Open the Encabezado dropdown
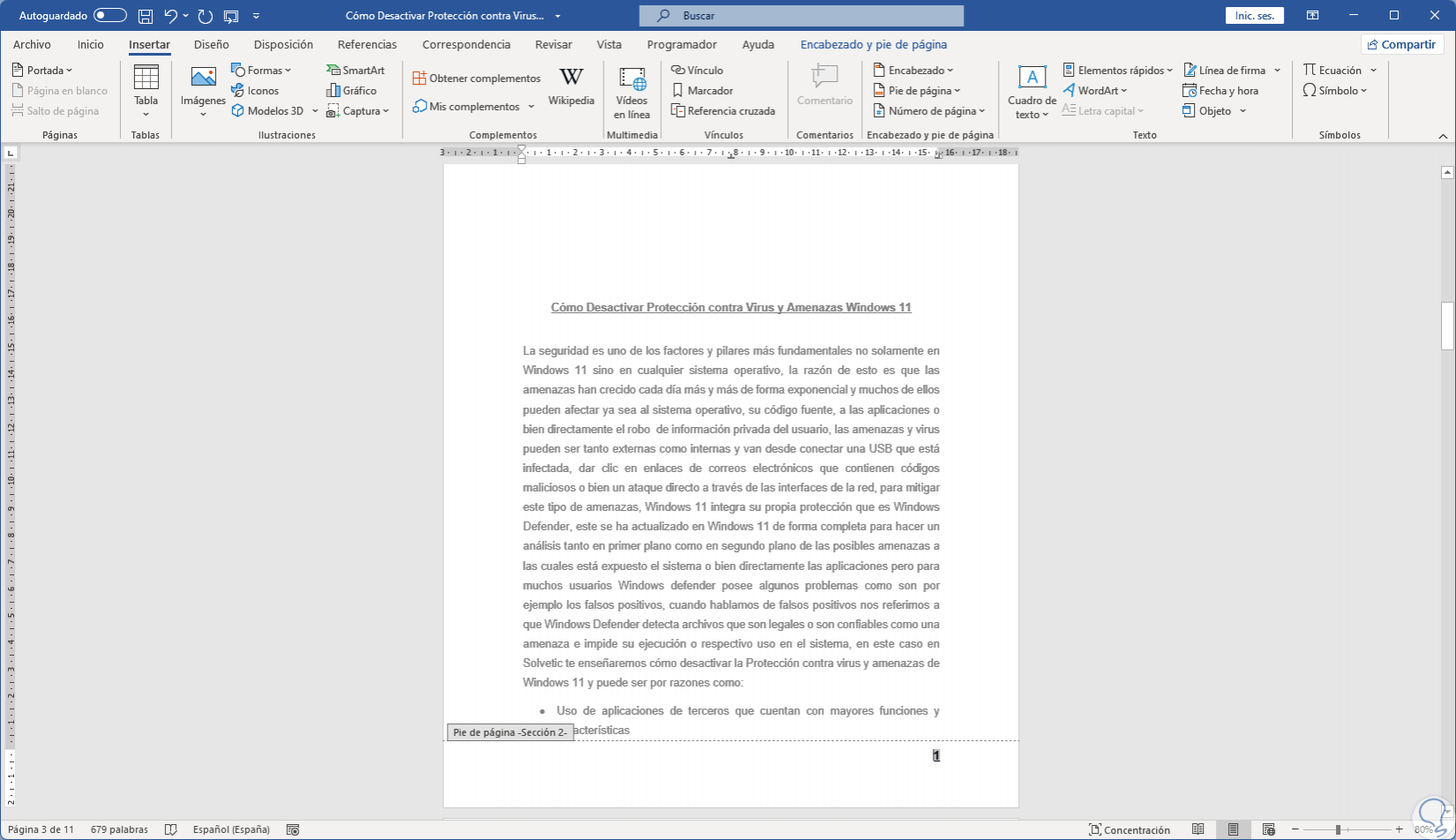Viewport: 1456px width, 840px height. [x=913, y=71]
